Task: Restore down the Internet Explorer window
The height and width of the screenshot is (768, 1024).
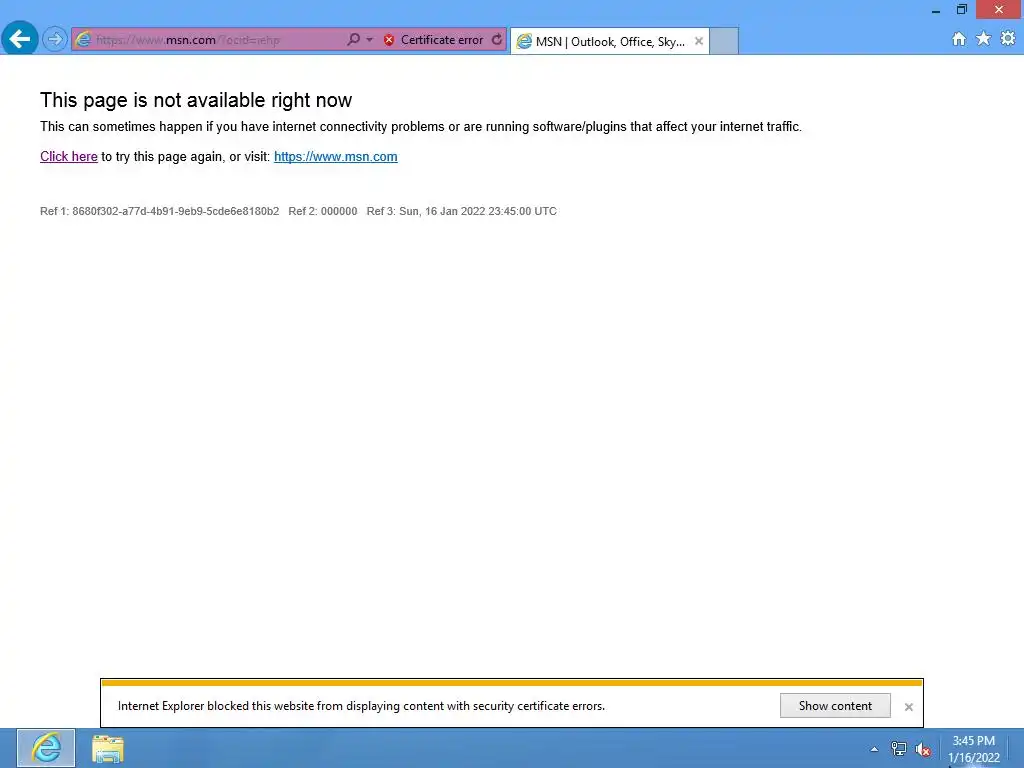Action: 962,10
